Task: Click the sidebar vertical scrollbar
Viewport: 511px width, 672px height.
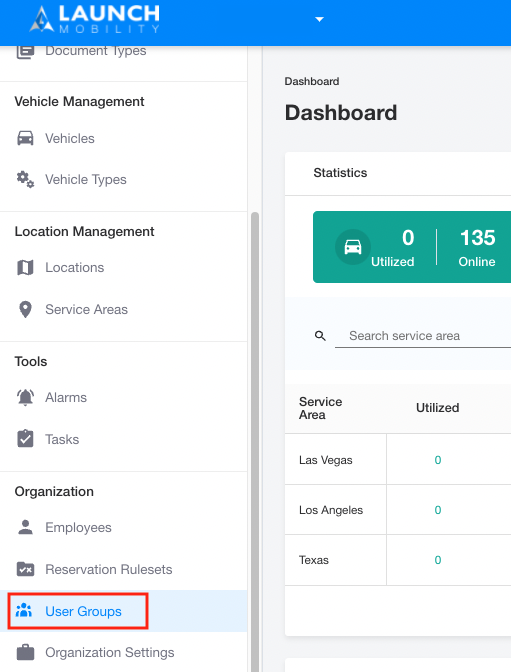Action: (255, 441)
